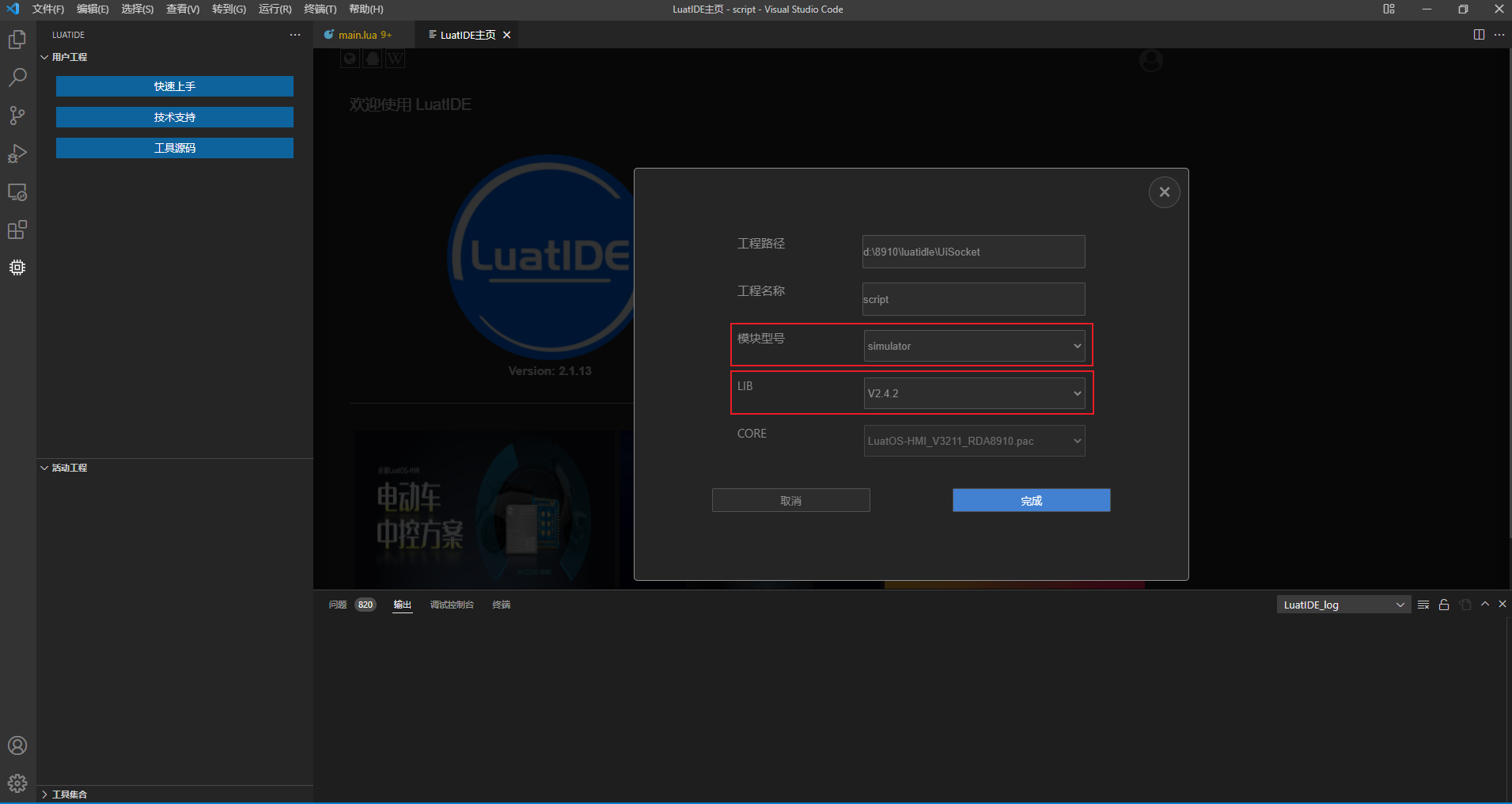The width and height of the screenshot is (1512, 804).
Task: Open the 编辑(E) menu
Action: [x=93, y=9]
